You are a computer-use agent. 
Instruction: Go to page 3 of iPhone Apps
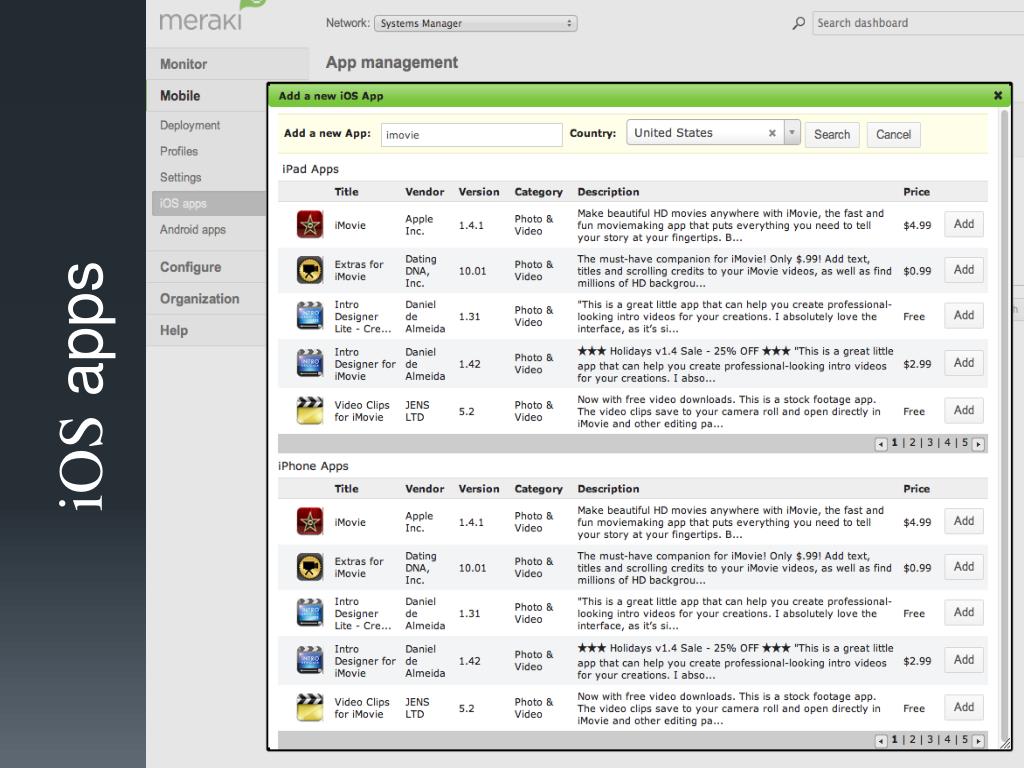pyautogui.click(x=930, y=740)
